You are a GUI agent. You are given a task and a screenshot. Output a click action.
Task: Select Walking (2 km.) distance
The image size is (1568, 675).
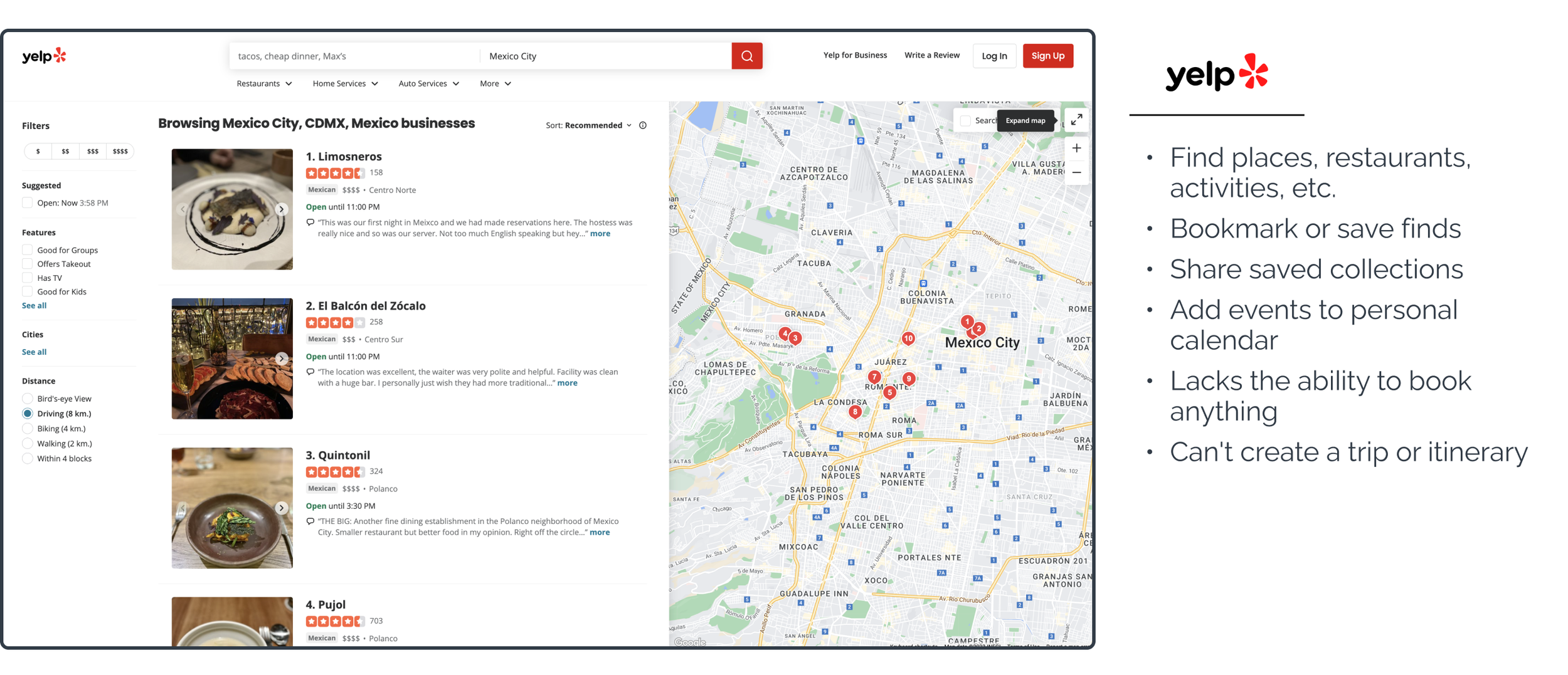coord(27,444)
